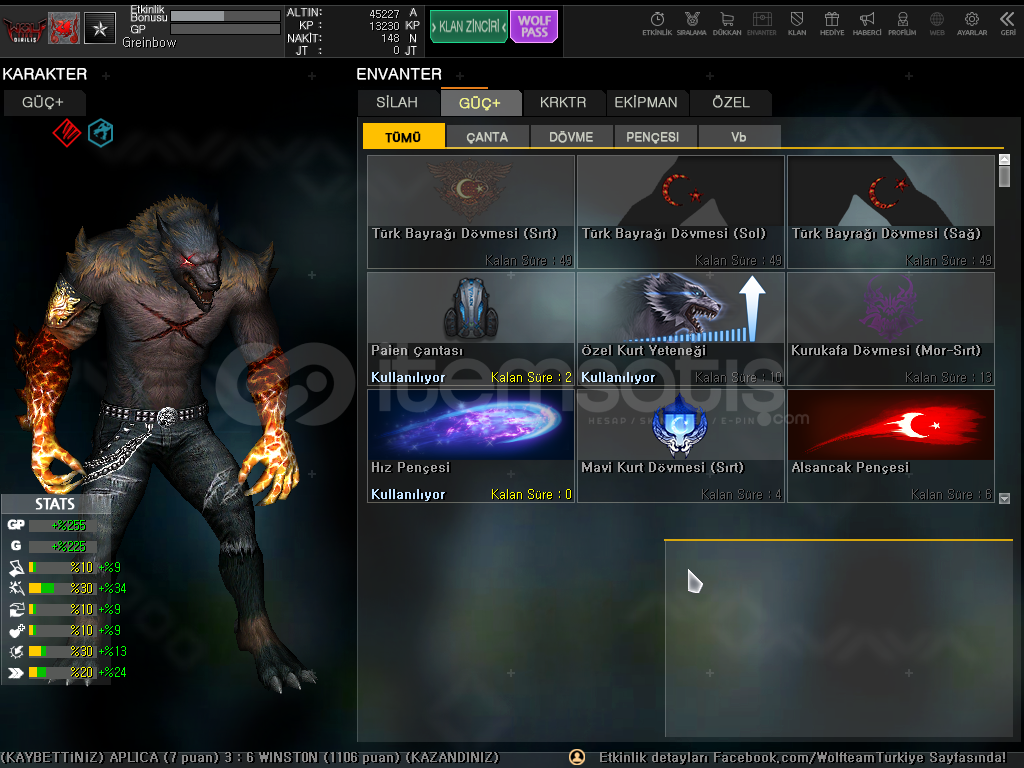Select the Paien Çantası backpack item
This screenshot has height=768, width=1024.
pos(471,329)
